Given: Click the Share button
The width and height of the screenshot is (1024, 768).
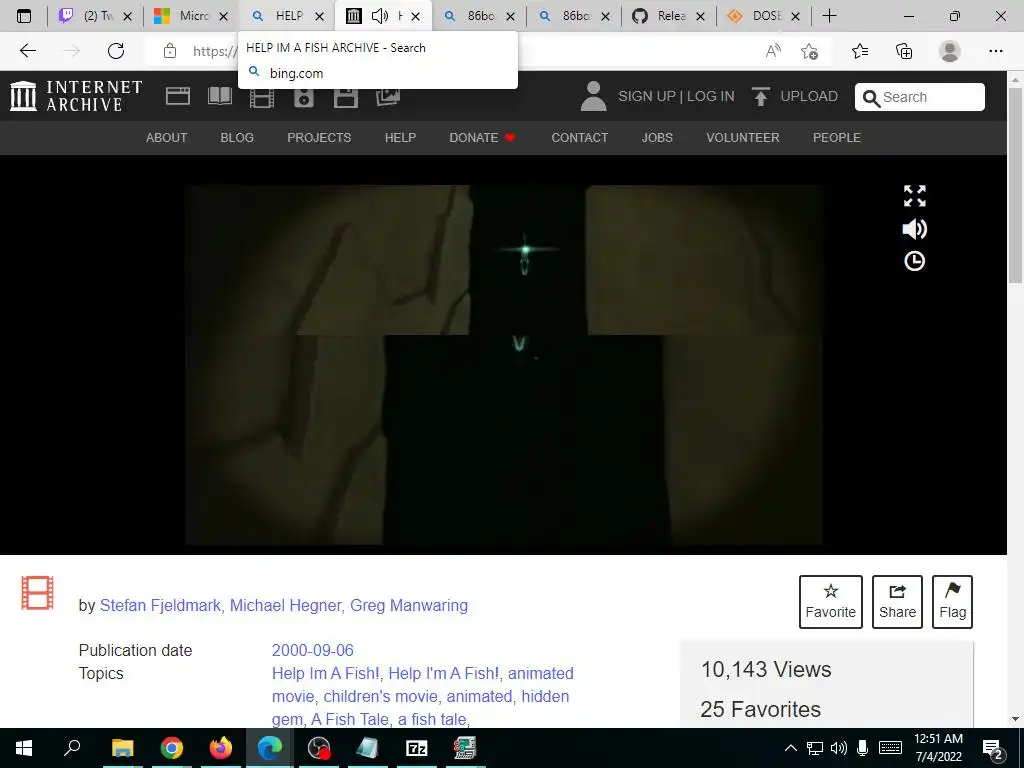Looking at the screenshot, I should (897, 601).
